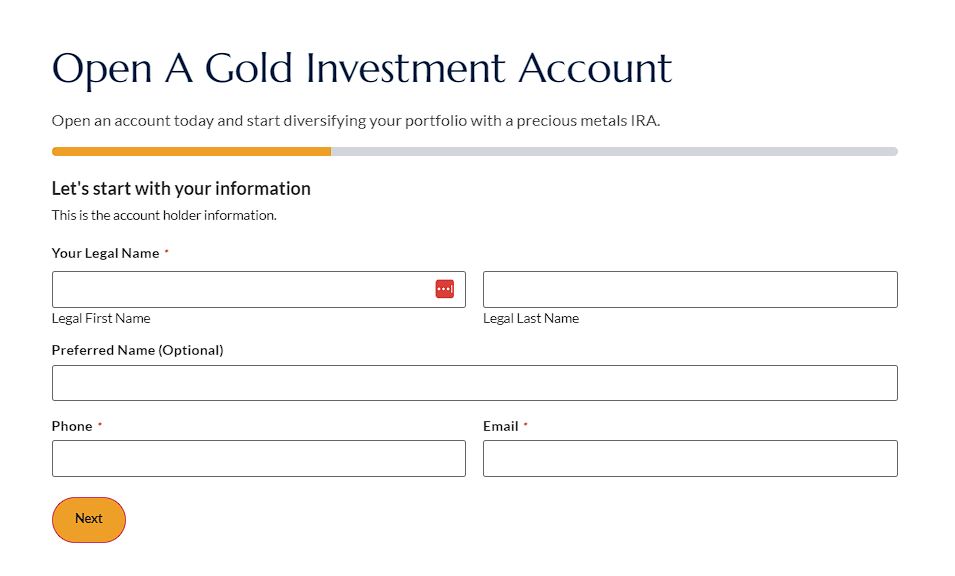Click the Your Legal Name label

pyautogui.click(x=105, y=253)
